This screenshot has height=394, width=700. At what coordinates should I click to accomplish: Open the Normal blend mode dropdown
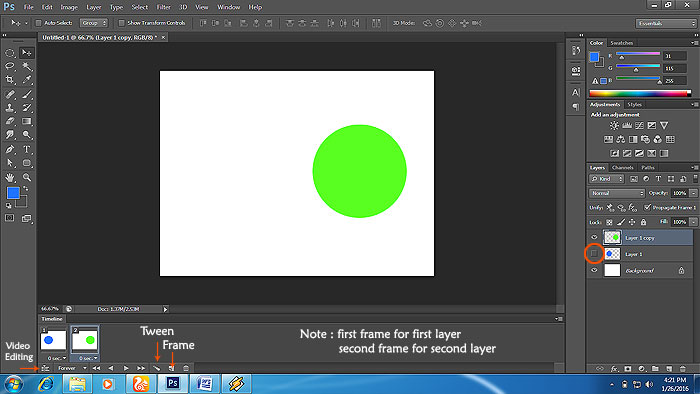point(617,193)
